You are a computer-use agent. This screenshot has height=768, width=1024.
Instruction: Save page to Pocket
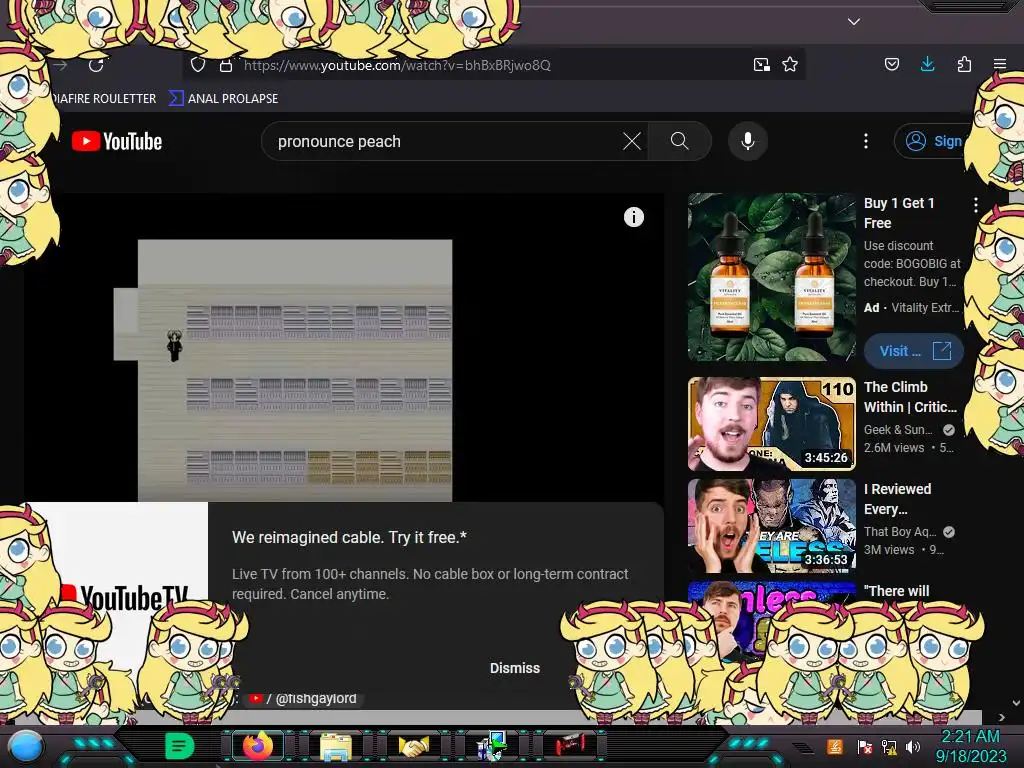(x=891, y=64)
